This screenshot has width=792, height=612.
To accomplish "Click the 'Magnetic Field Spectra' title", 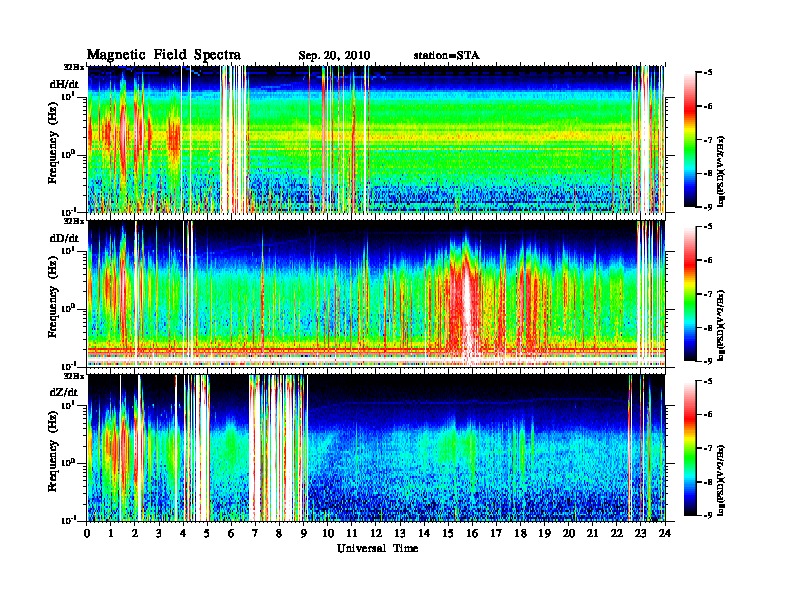I will [164, 55].
